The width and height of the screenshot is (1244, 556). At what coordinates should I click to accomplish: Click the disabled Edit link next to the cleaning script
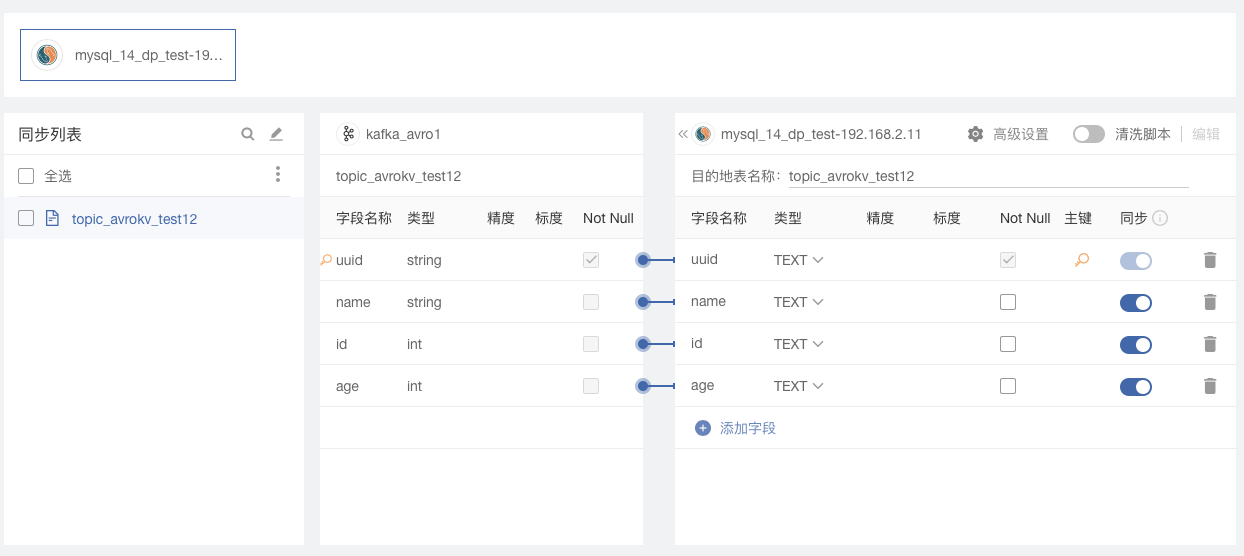1206,134
